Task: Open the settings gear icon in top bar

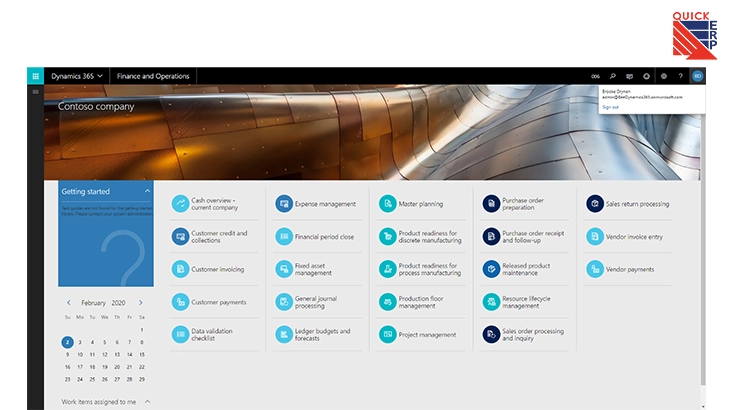Action: 663,76
